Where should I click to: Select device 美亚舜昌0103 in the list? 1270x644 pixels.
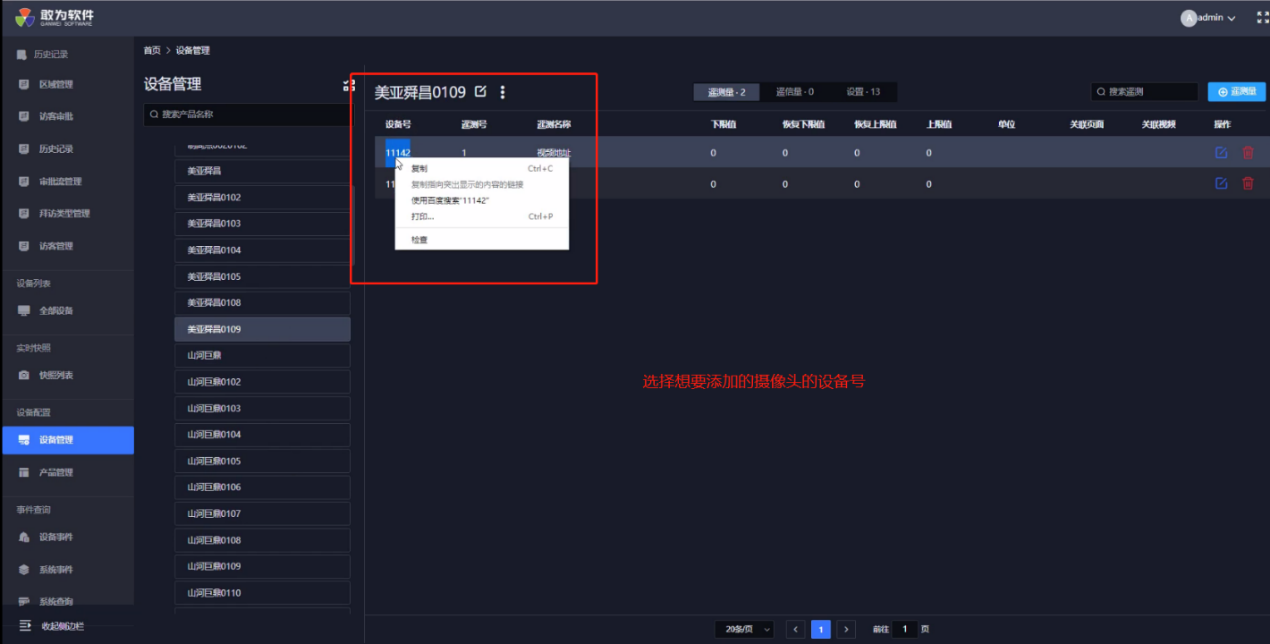[x=263, y=223]
